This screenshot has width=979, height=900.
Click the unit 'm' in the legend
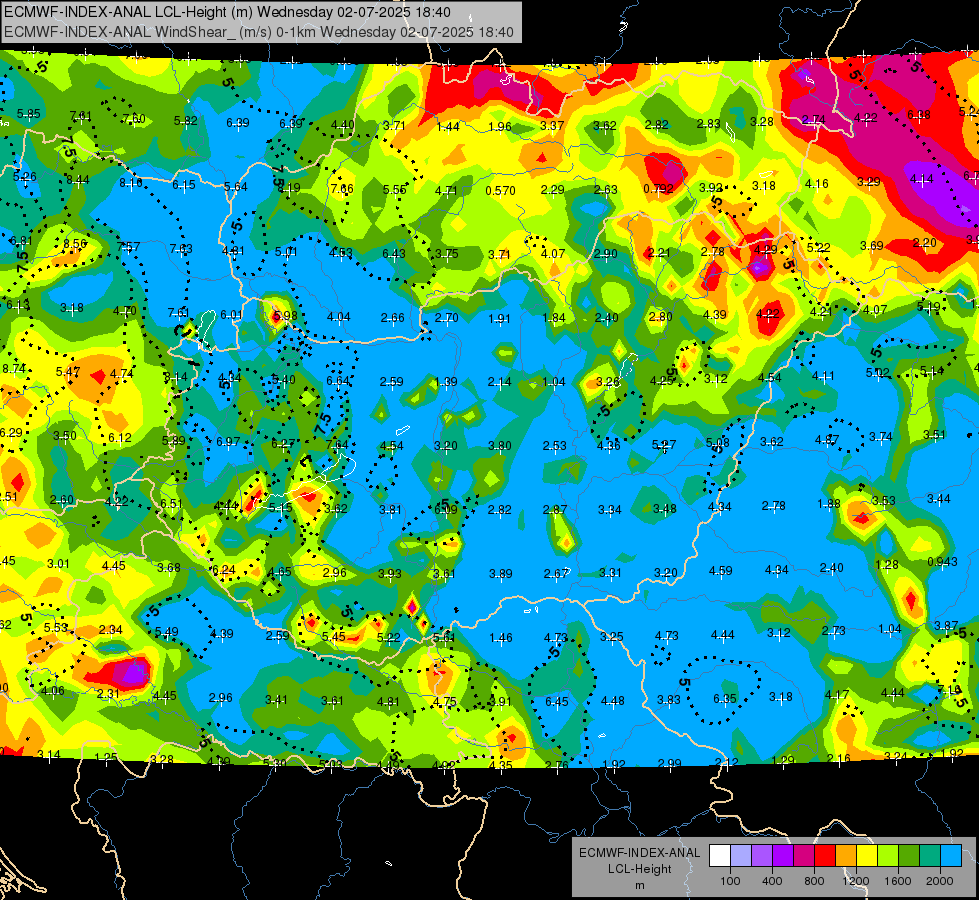(x=639, y=885)
